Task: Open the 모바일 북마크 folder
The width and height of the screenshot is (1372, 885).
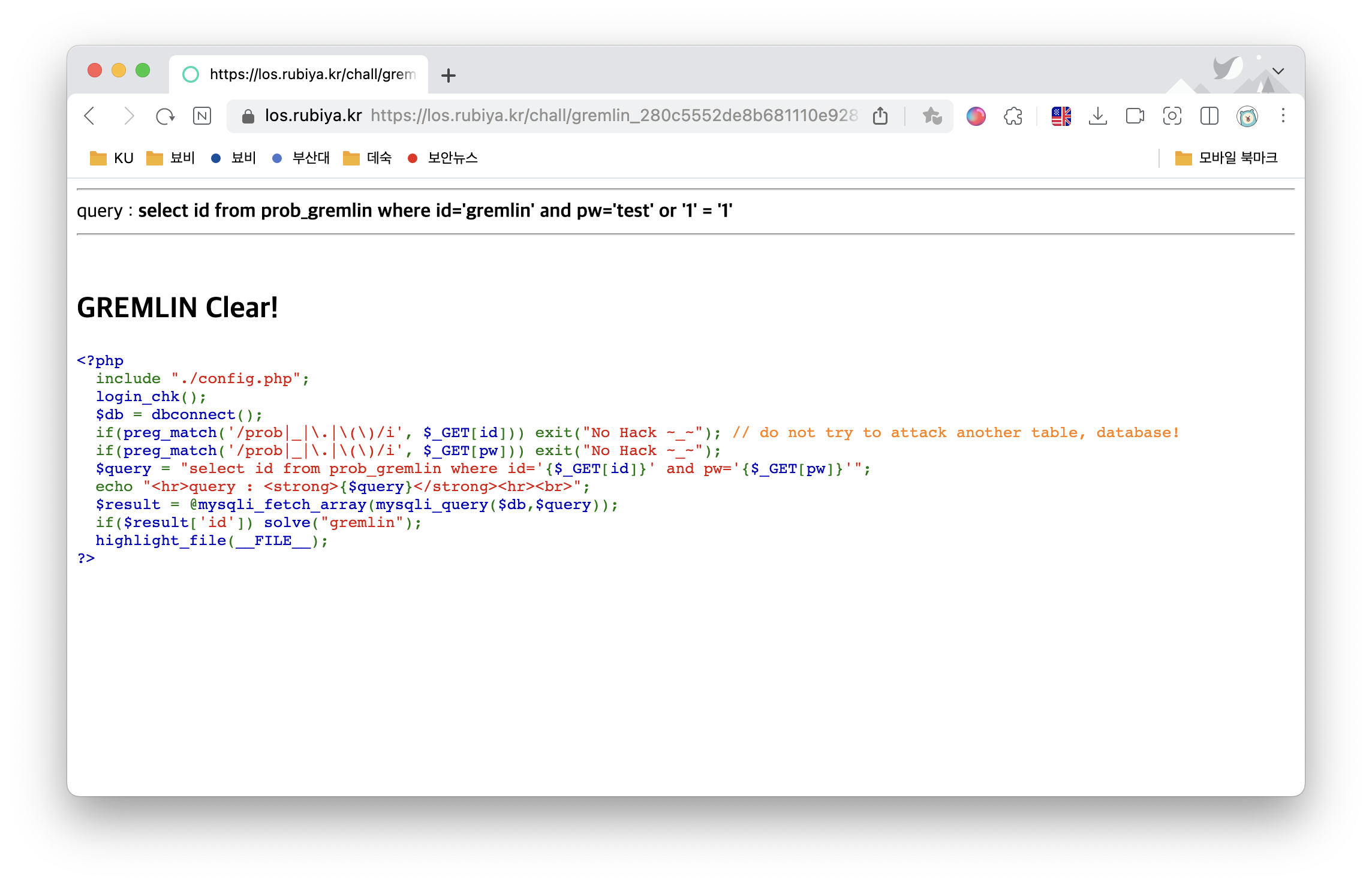Action: click(x=1226, y=158)
